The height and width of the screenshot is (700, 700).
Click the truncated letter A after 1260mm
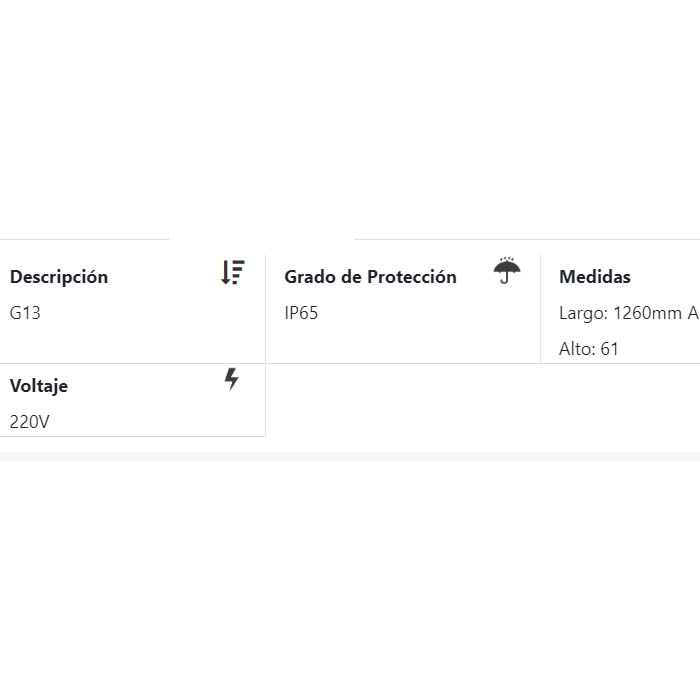[x=692, y=313]
